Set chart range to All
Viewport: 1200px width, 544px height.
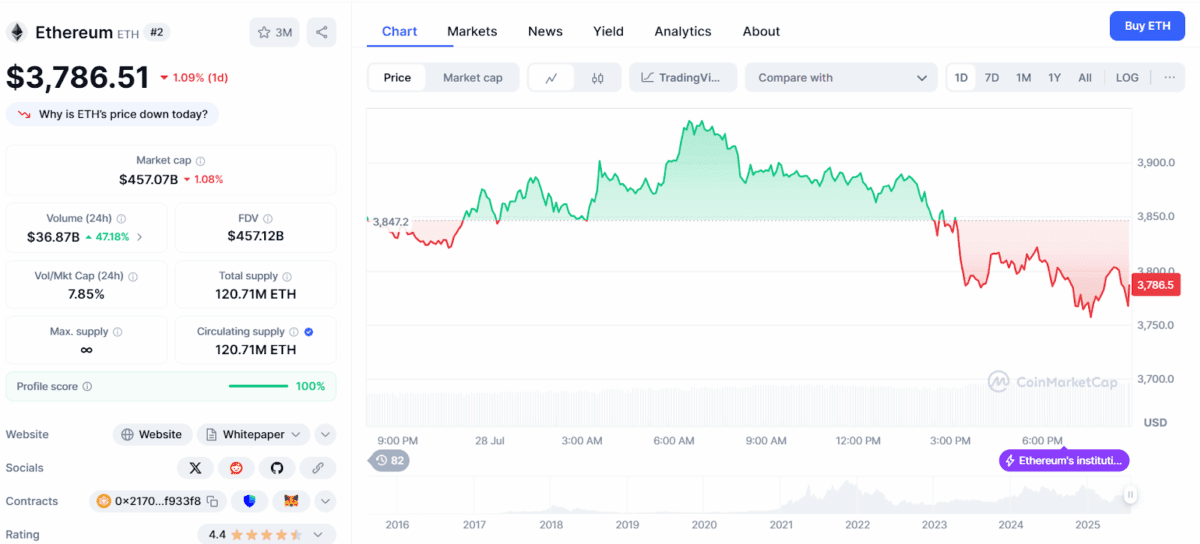[x=1085, y=78]
